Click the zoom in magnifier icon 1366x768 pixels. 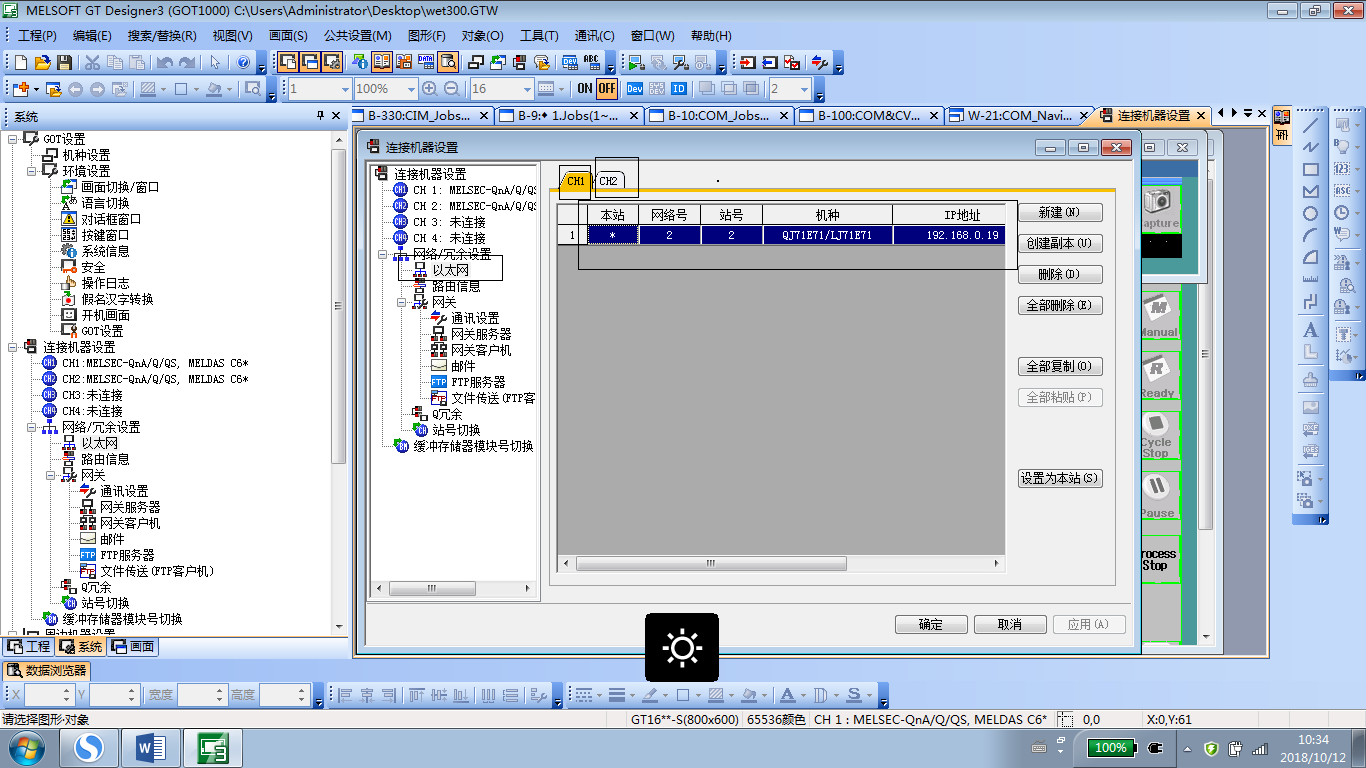430,89
